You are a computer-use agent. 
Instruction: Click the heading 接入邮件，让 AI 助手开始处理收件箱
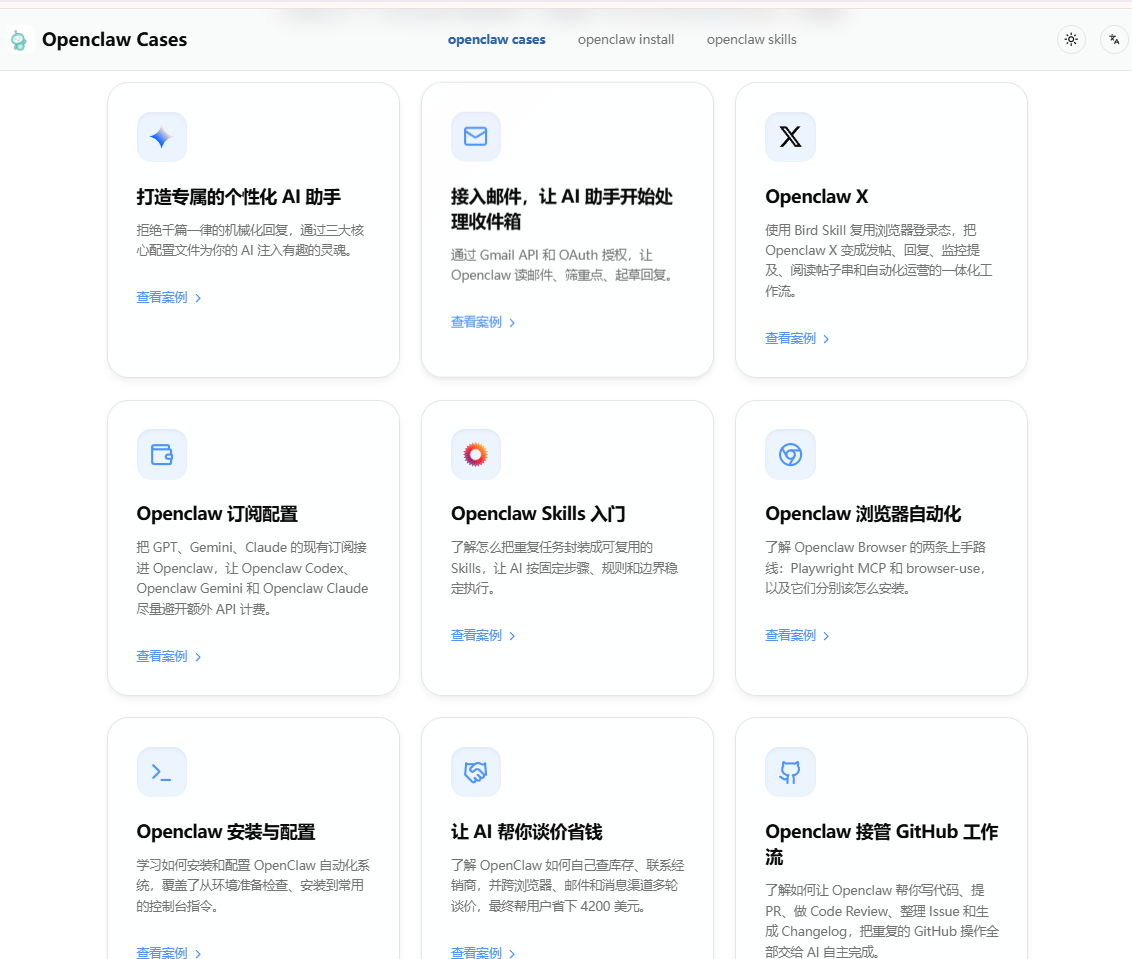click(x=562, y=209)
